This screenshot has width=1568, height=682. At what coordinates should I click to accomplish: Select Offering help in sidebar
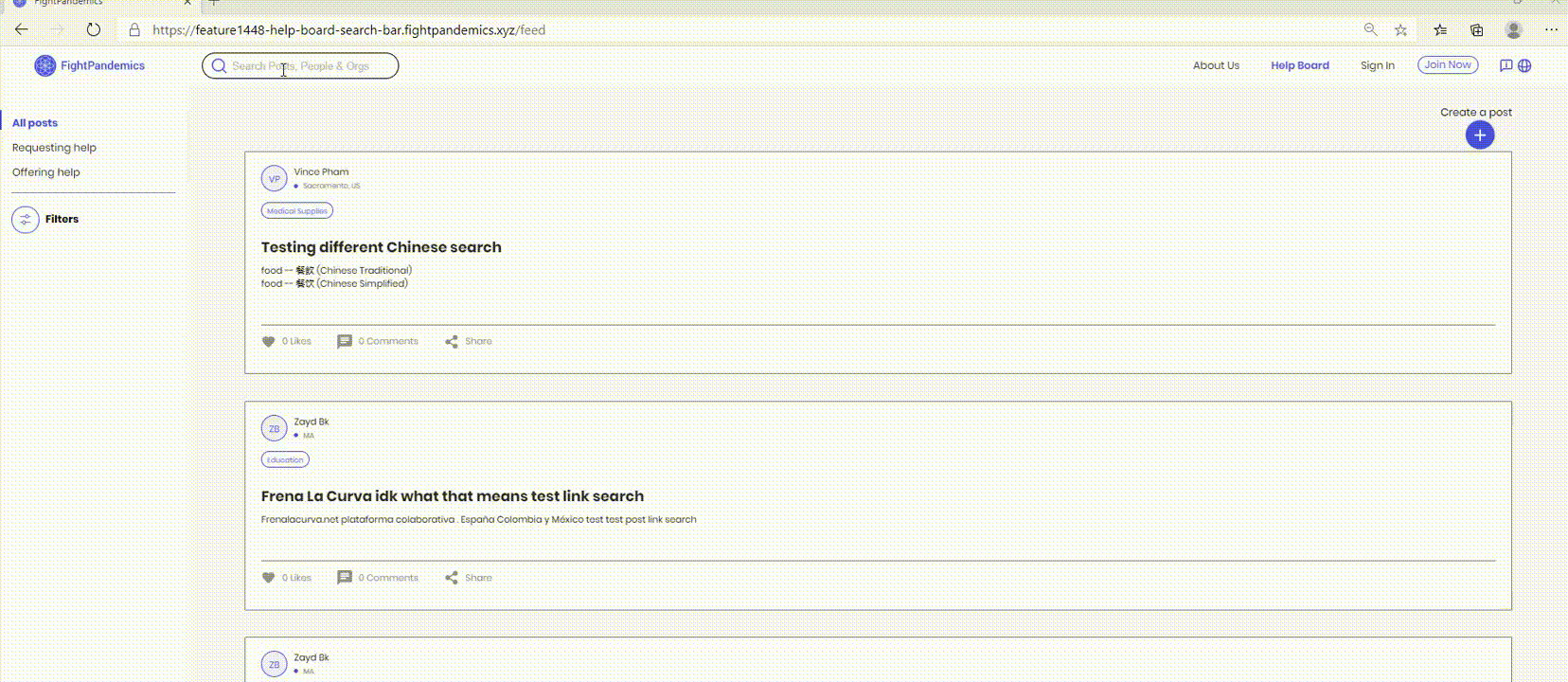[x=45, y=172]
